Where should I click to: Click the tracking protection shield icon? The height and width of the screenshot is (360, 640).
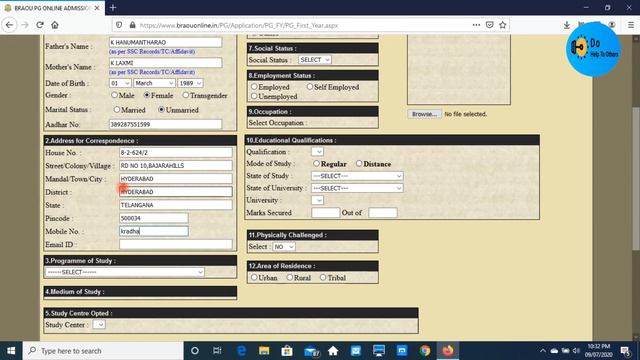pyautogui.click(x=119, y=25)
